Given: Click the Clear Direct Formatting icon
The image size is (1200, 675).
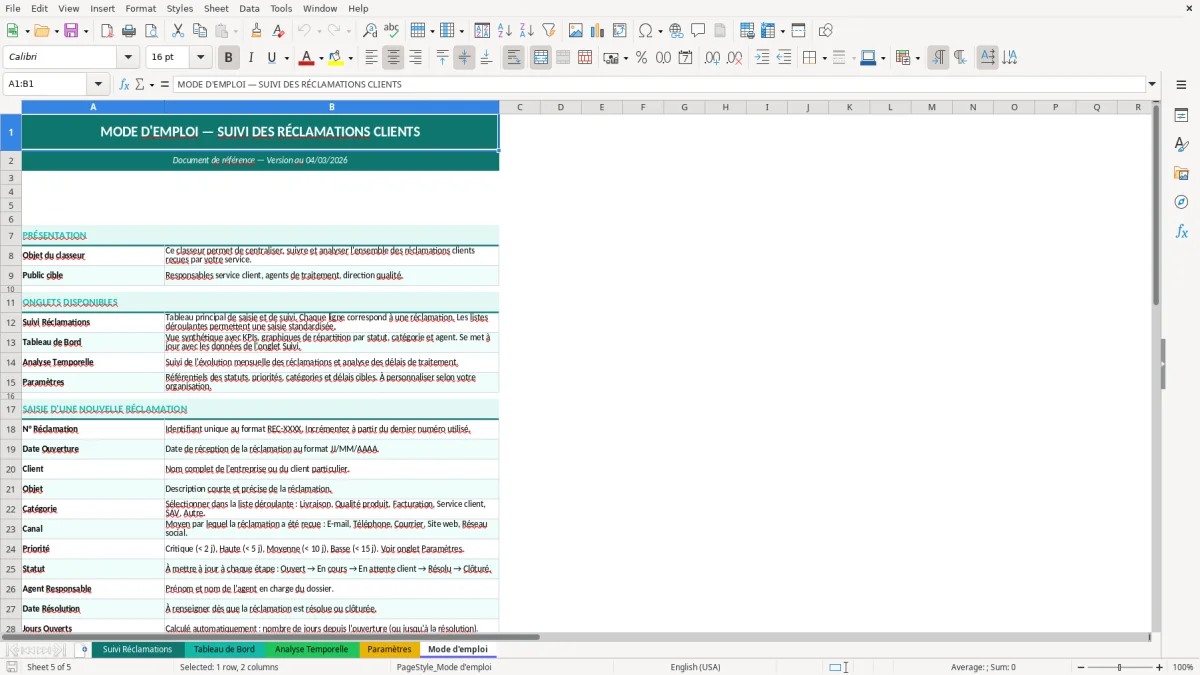Looking at the screenshot, I should tap(279, 31).
